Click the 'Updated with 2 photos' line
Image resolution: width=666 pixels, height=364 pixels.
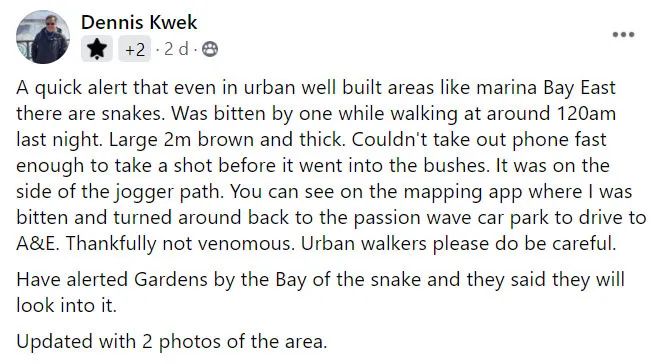tap(172, 341)
